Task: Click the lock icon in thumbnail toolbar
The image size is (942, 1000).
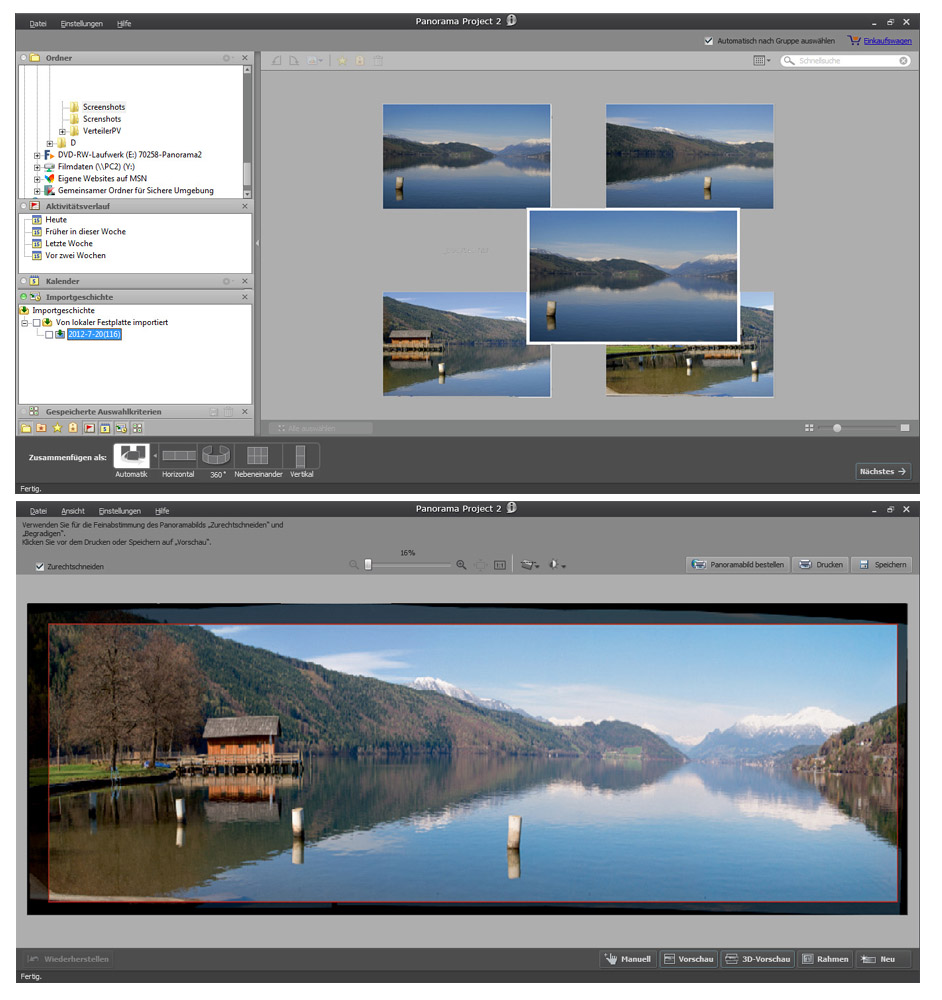Action: (360, 61)
